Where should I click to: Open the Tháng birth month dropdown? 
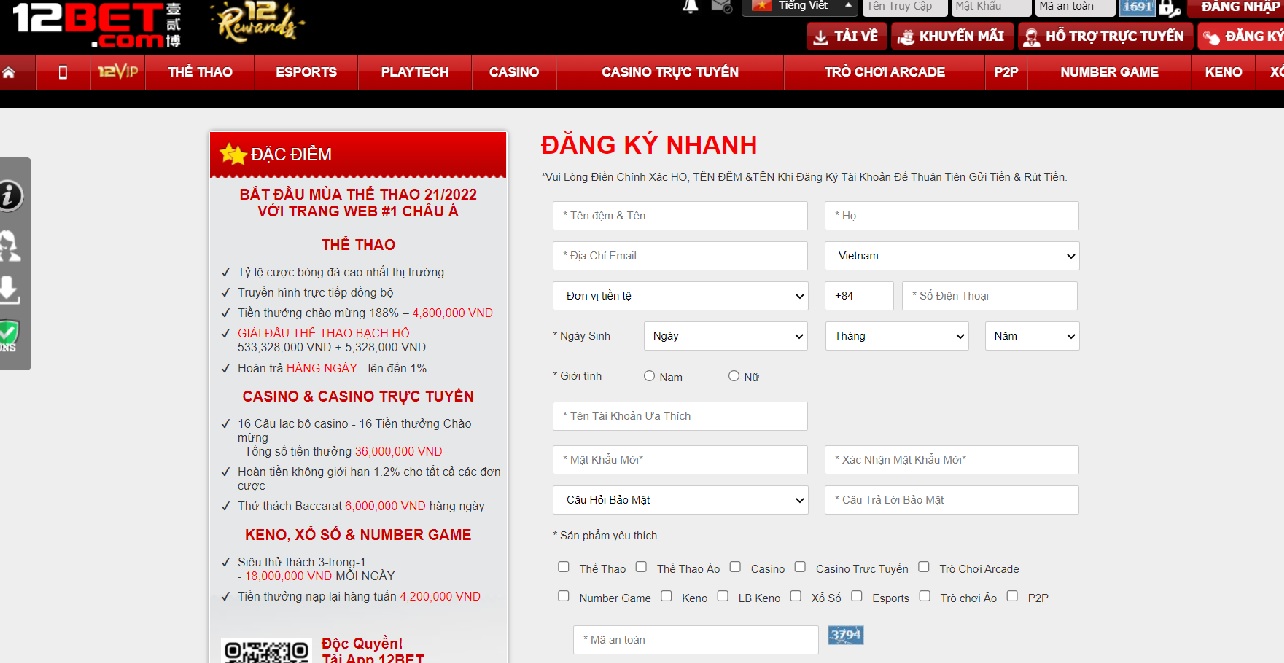[x=897, y=336]
